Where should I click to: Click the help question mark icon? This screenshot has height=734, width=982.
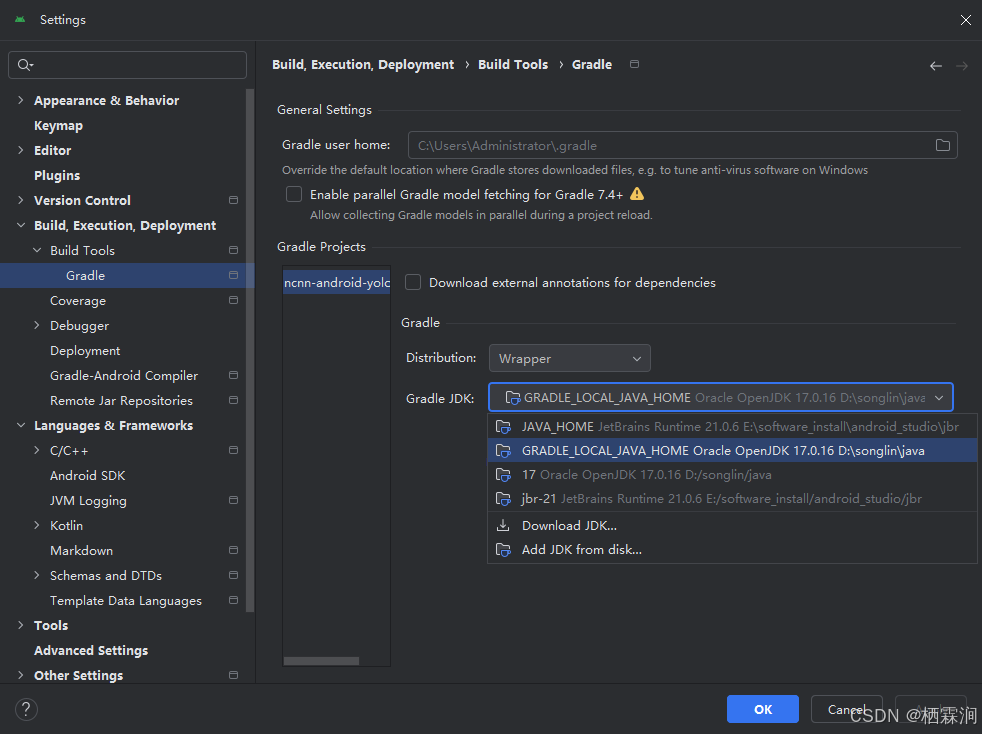pos(26,710)
